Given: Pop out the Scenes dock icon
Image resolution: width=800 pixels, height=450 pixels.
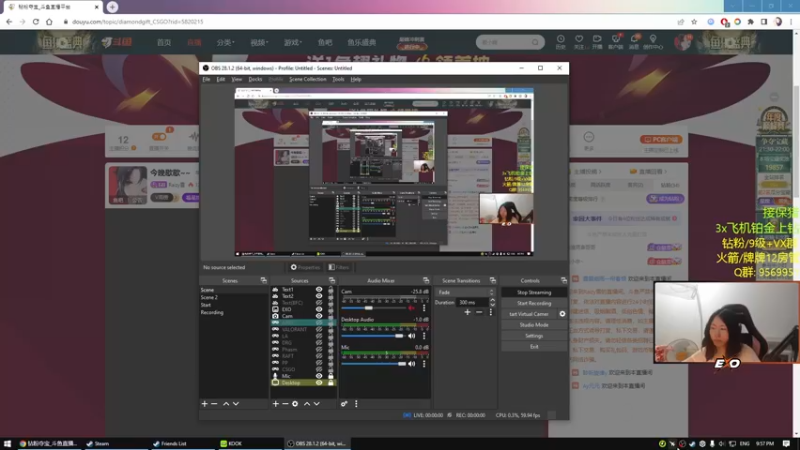Looking at the screenshot, I should (263, 280).
